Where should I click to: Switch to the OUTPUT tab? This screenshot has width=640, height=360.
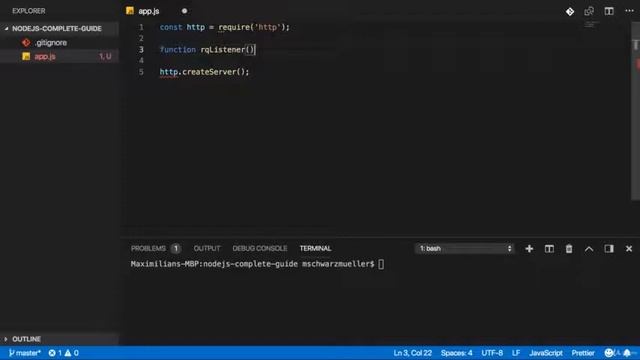point(207,248)
